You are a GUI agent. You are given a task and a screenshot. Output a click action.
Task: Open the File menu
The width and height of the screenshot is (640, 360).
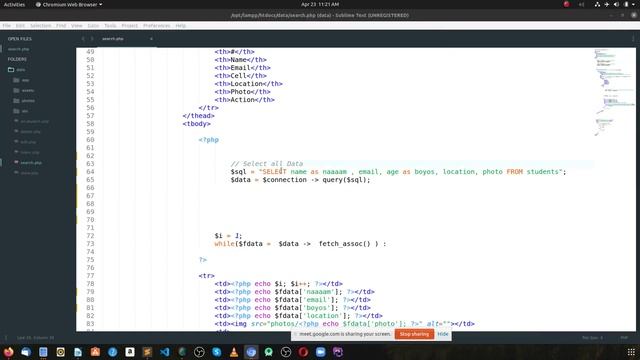[7, 25]
